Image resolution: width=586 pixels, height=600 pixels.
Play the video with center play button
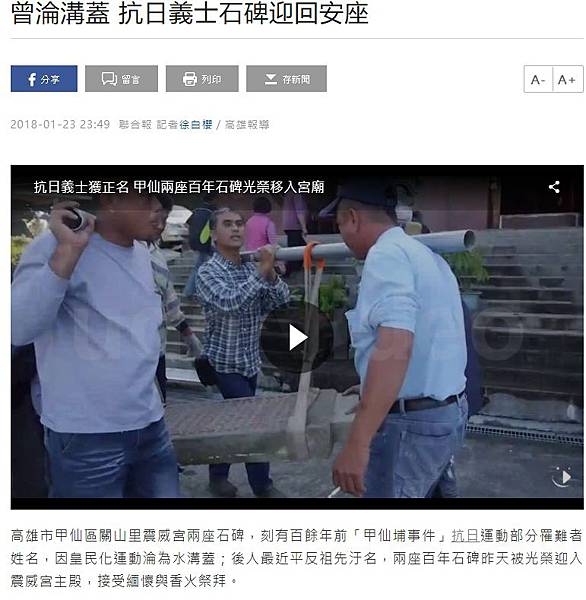tap(297, 338)
